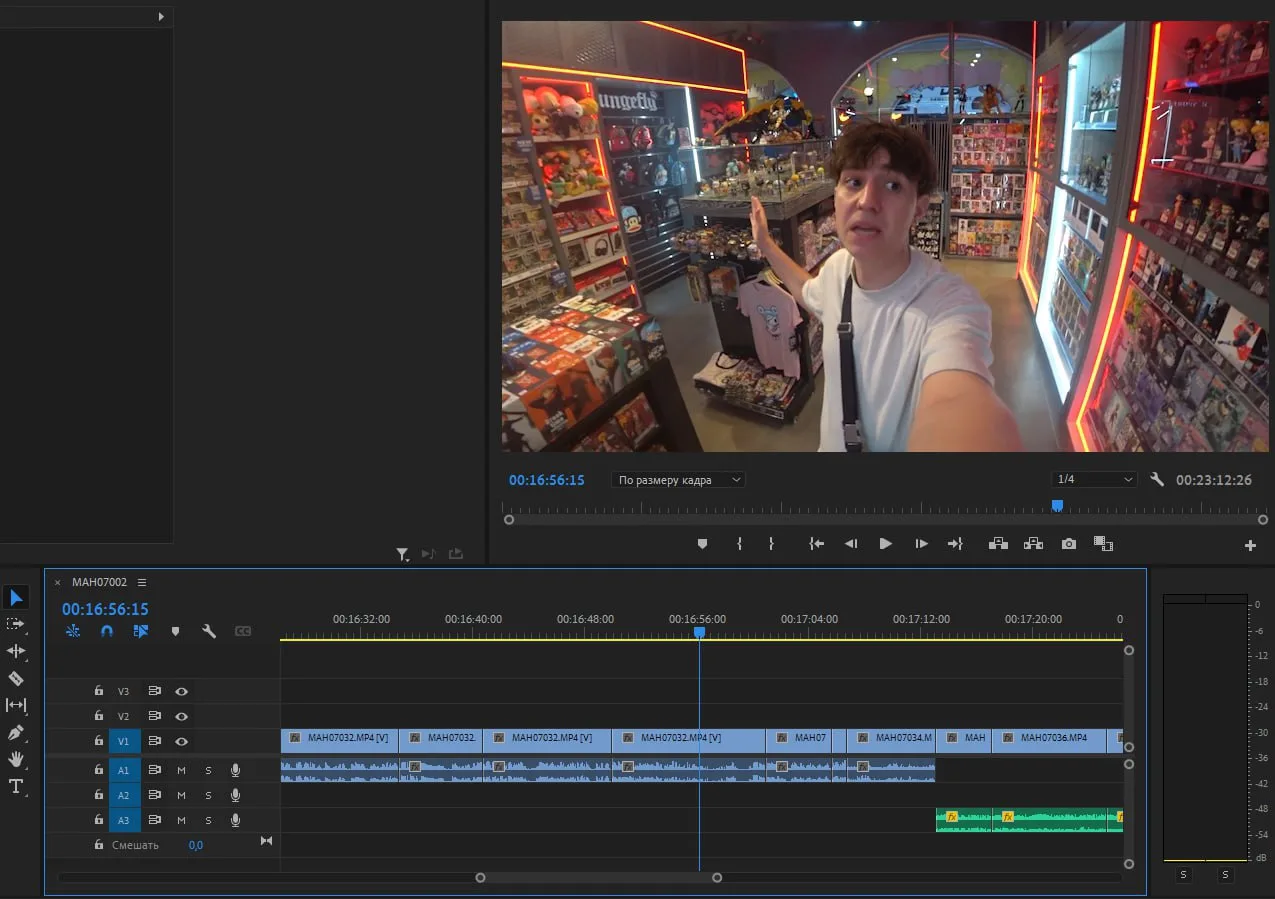The image size is (1275, 899).
Task: Mute audio track A1
Action: [182, 770]
